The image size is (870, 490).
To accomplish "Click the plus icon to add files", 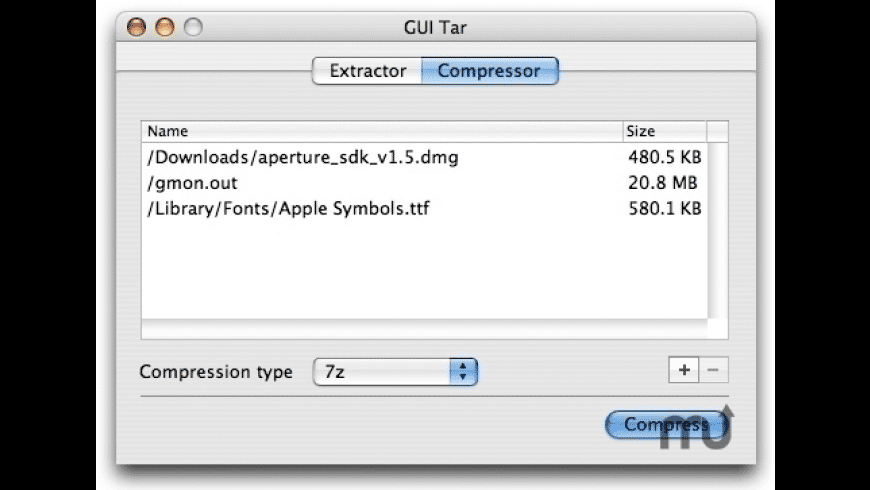I will coord(684,370).
